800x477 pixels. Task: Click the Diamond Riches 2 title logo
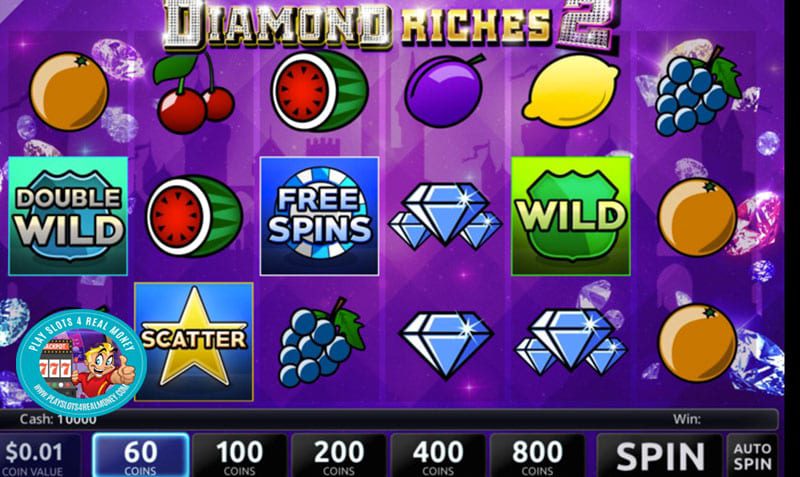tap(390, 24)
